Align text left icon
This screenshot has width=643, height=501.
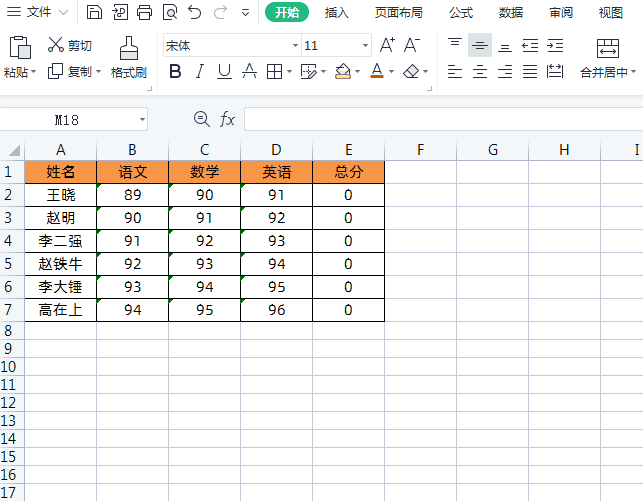pyautogui.click(x=455, y=71)
